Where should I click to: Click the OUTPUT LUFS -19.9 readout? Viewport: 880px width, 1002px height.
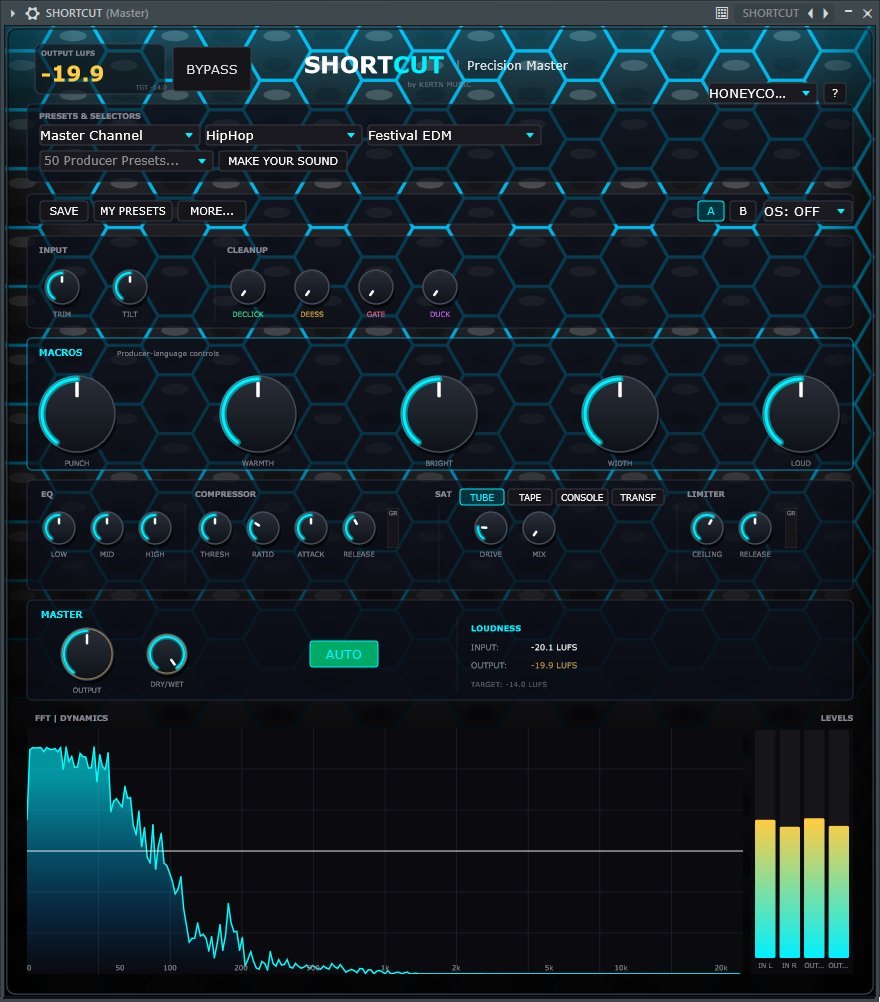[x=72, y=73]
